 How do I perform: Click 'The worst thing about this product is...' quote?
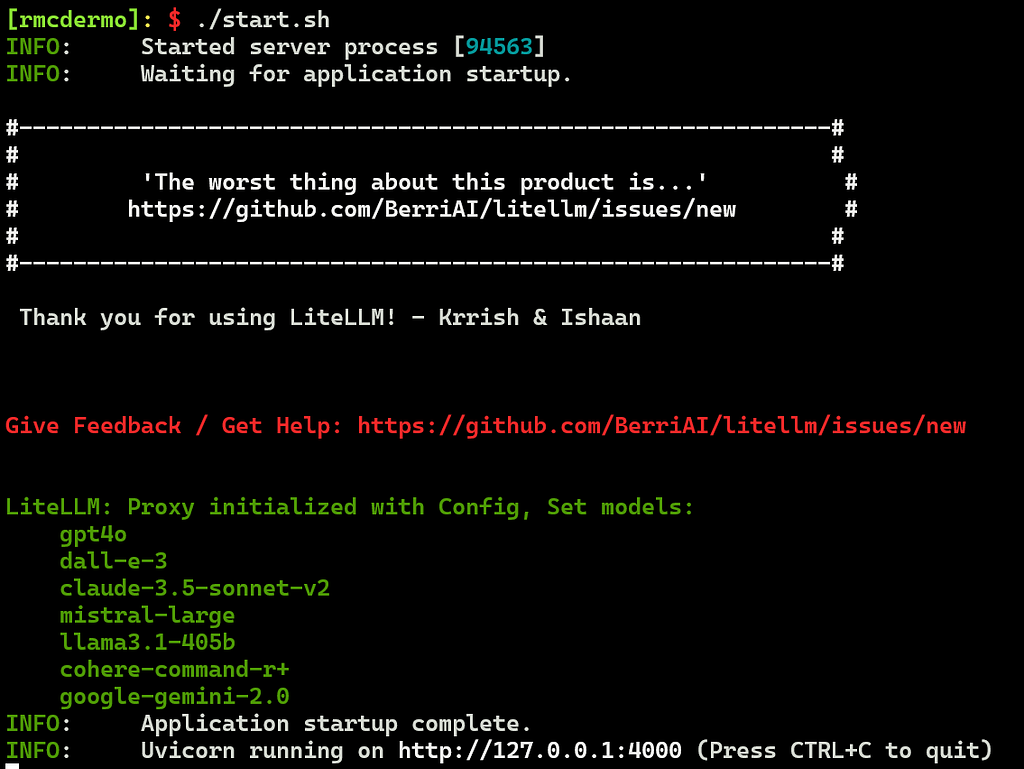[424, 182]
